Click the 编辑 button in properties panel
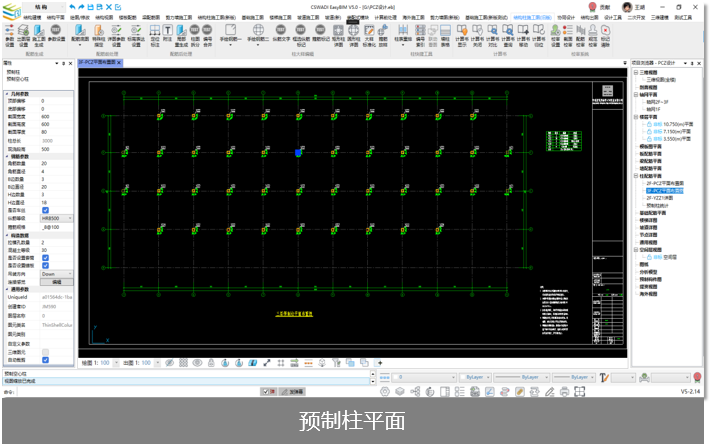711x444 pixels. 57,282
